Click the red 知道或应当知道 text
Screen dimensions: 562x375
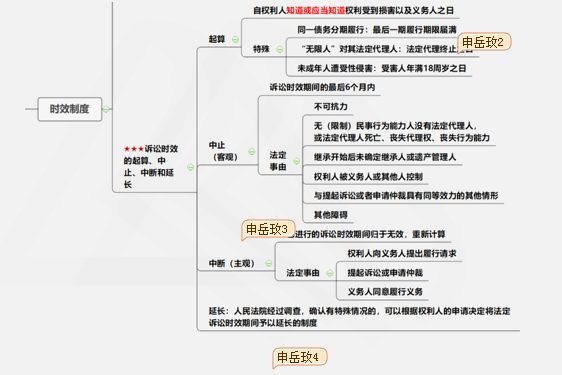(x=315, y=10)
